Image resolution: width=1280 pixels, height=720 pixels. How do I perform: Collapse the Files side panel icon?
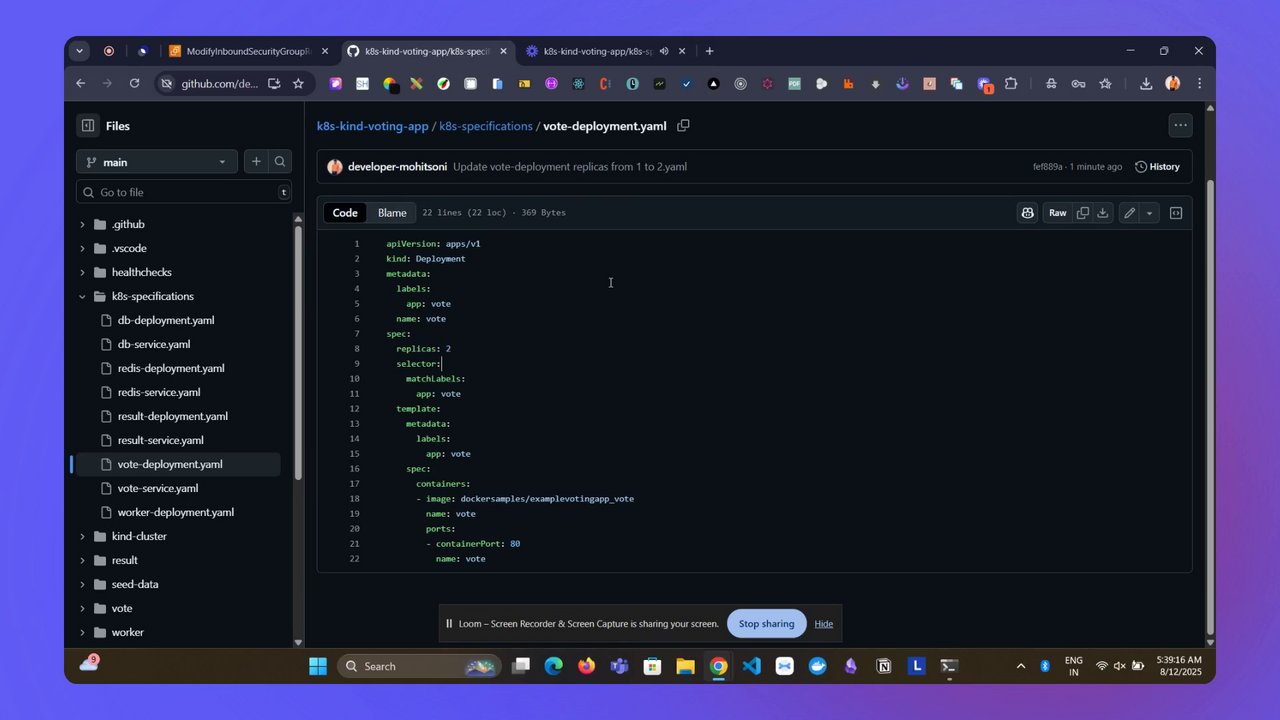[88, 126]
